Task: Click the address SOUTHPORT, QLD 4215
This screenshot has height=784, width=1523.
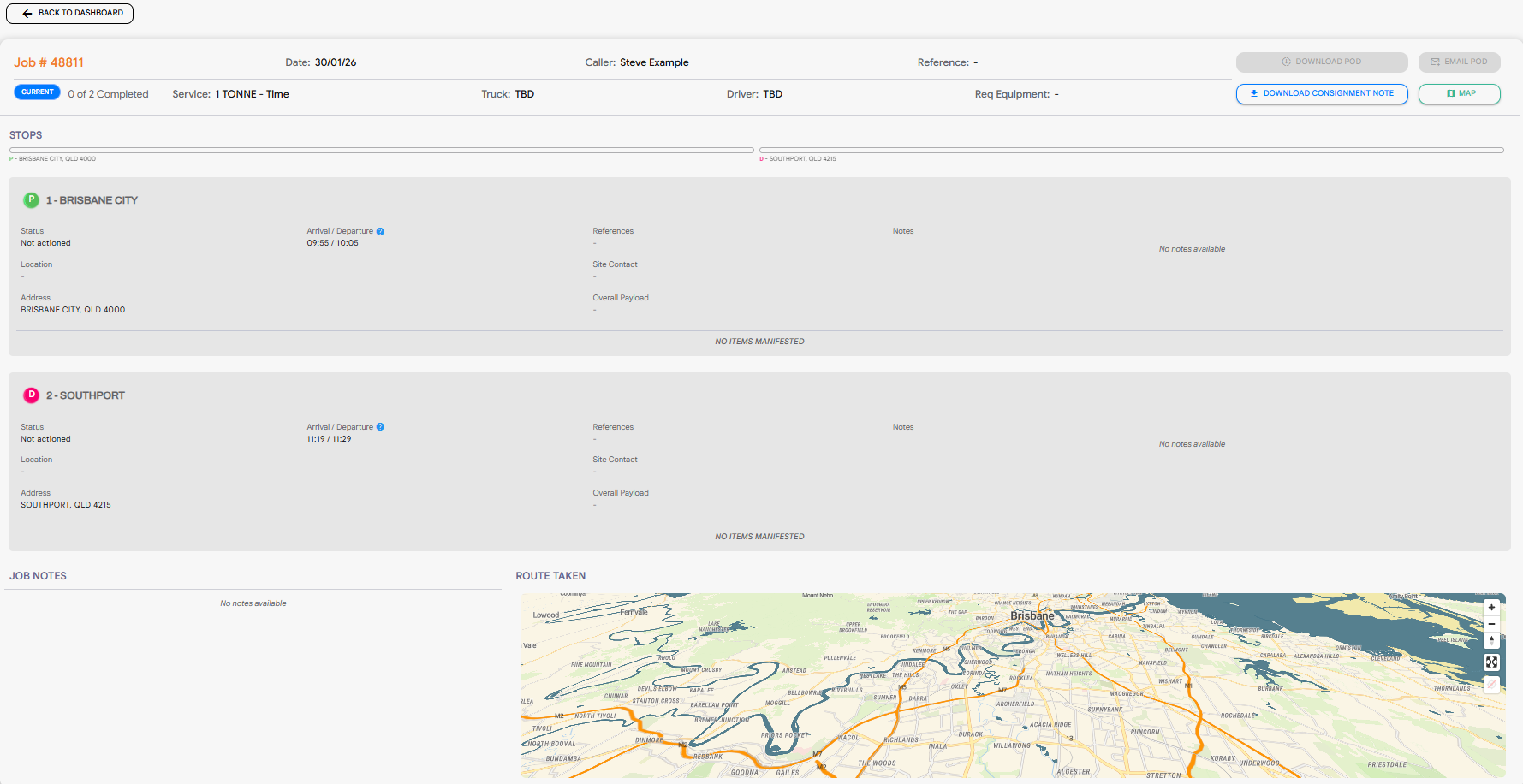Action: click(66, 505)
